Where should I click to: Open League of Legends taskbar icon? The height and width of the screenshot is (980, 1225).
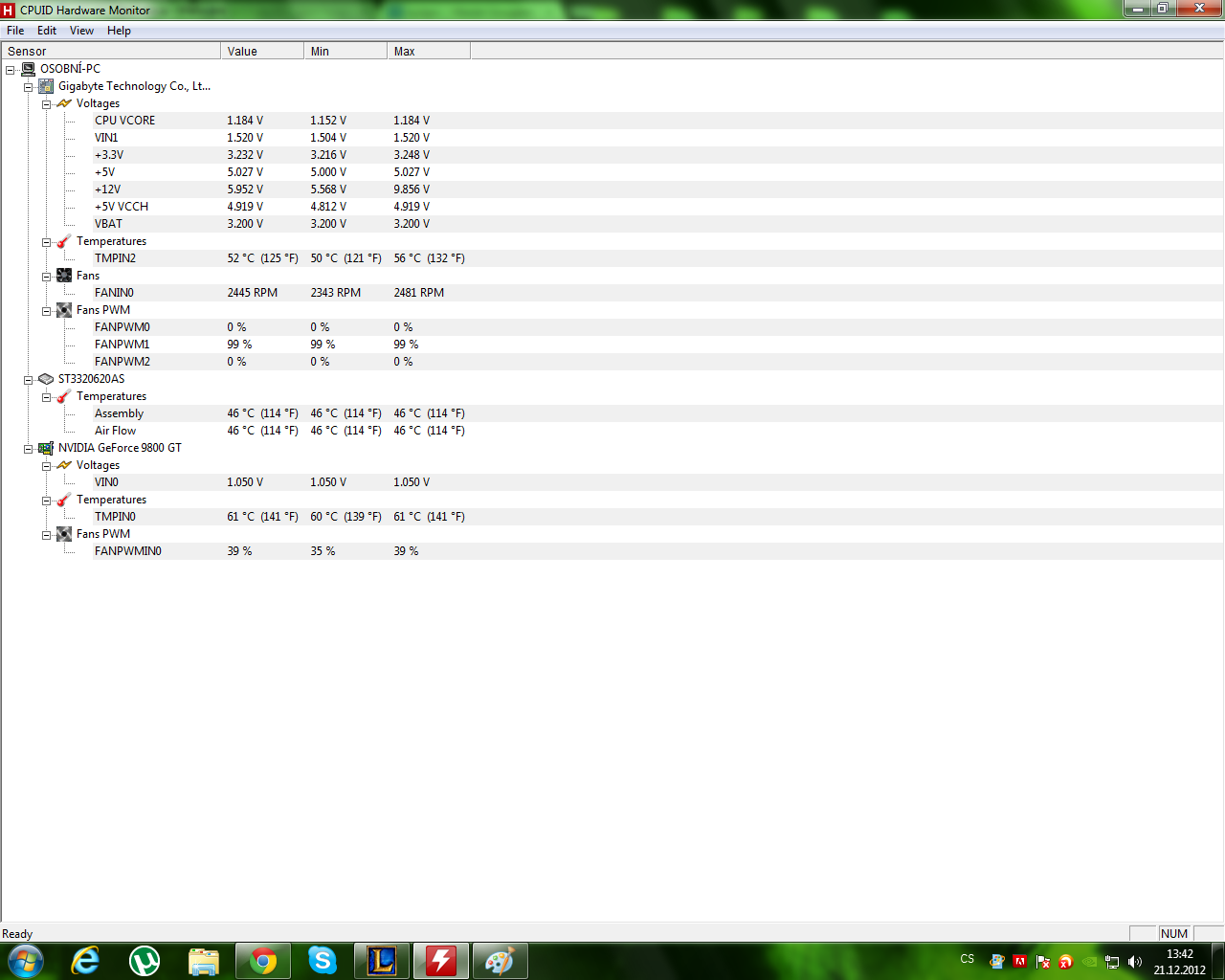click(382, 961)
